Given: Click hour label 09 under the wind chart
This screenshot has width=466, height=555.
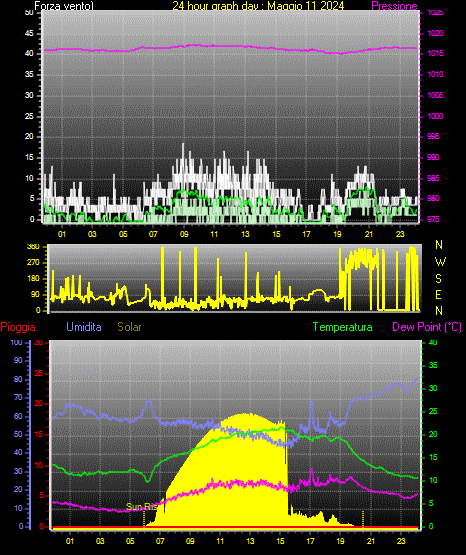Looking at the screenshot, I should coord(184,234).
